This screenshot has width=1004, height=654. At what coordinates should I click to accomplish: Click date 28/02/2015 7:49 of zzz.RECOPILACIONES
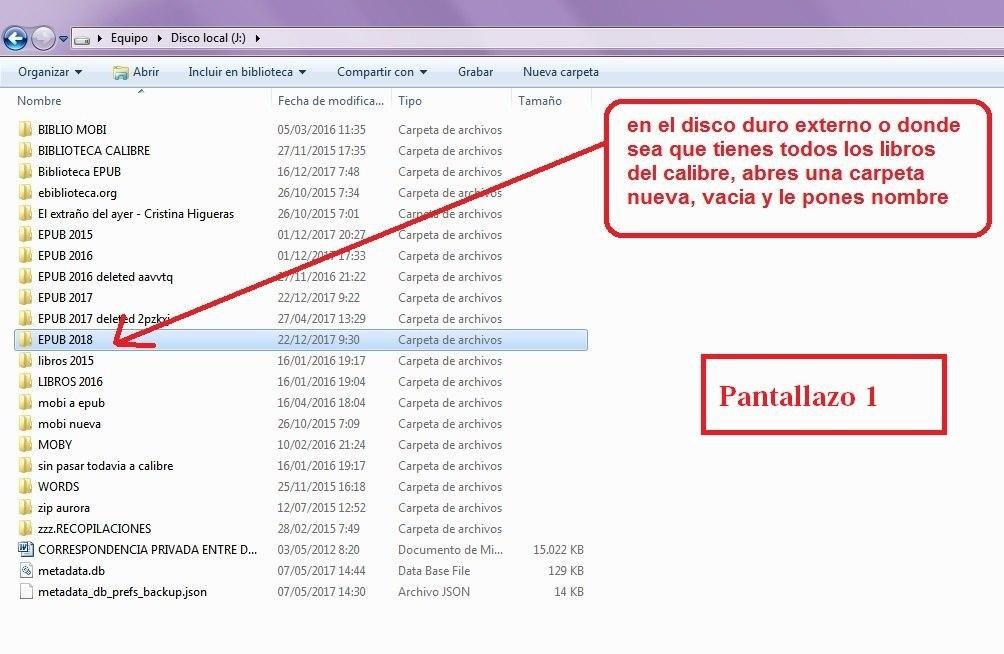(x=318, y=528)
